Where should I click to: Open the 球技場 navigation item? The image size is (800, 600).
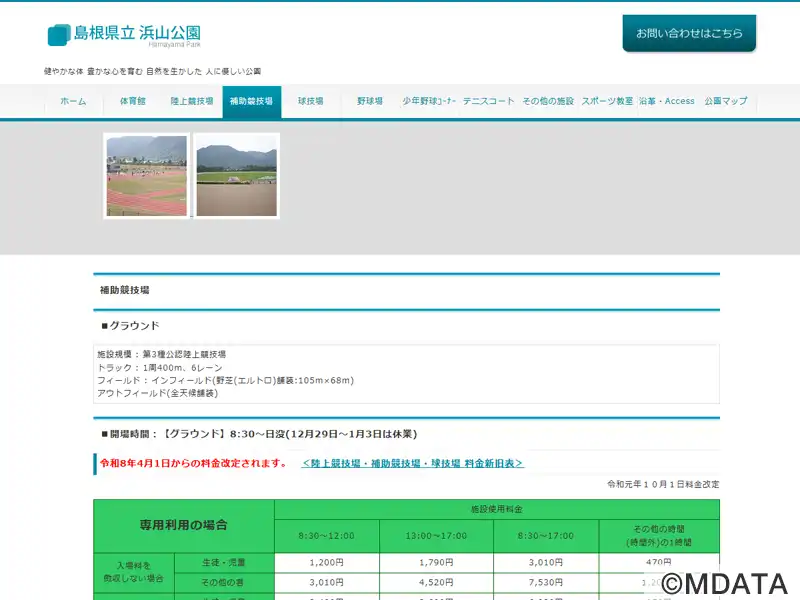[x=310, y=102]
